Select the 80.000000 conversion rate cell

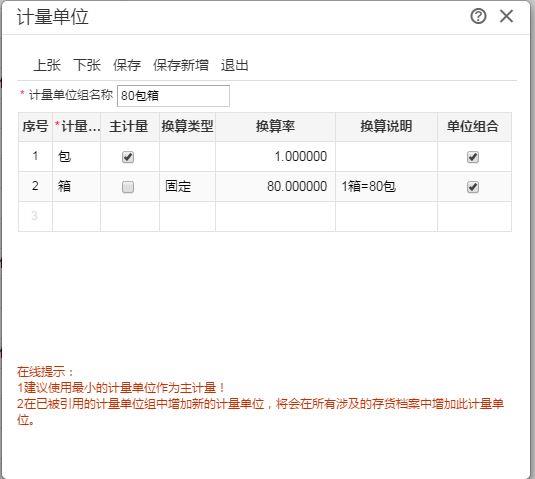pyautogui.click(x=275, y=187)
